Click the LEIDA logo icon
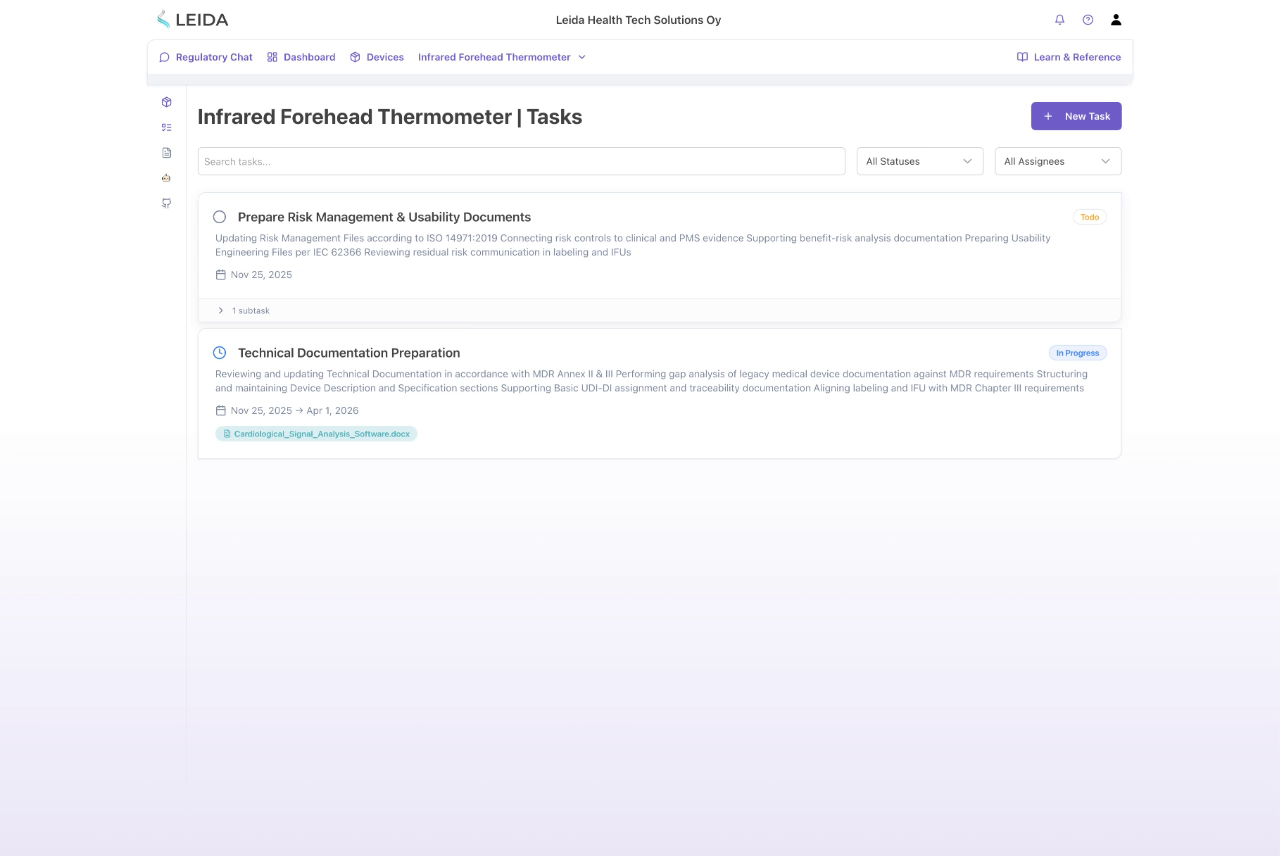 tap(161, 18)
